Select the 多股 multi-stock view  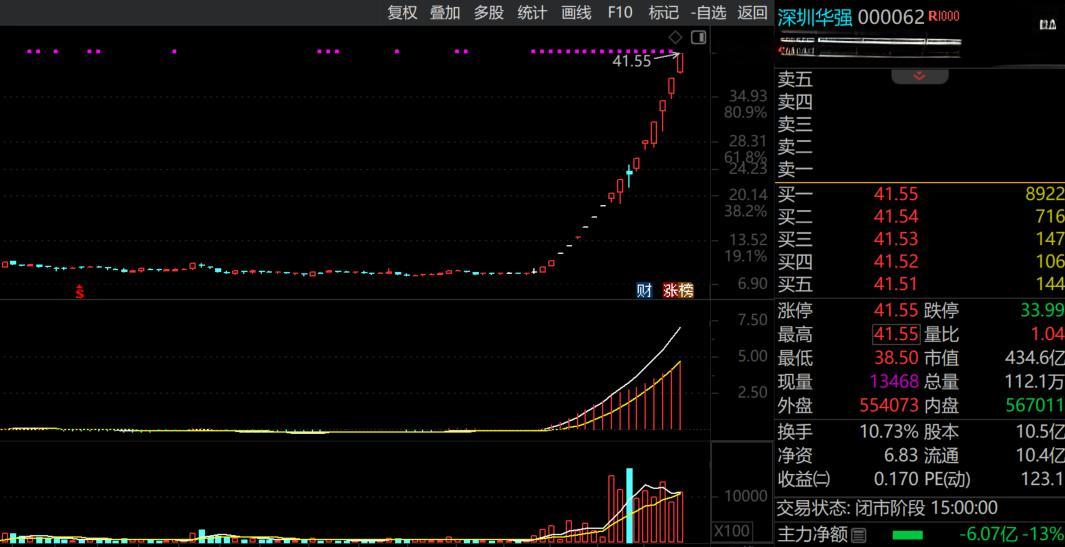(489, 13)
